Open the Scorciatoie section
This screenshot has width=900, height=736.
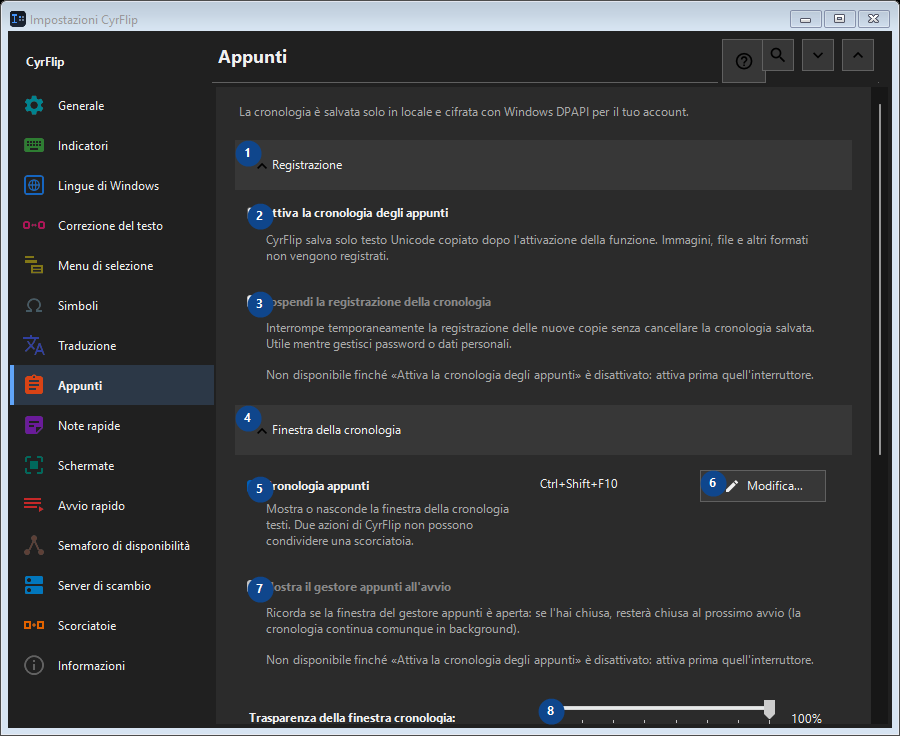click(112, 625)
